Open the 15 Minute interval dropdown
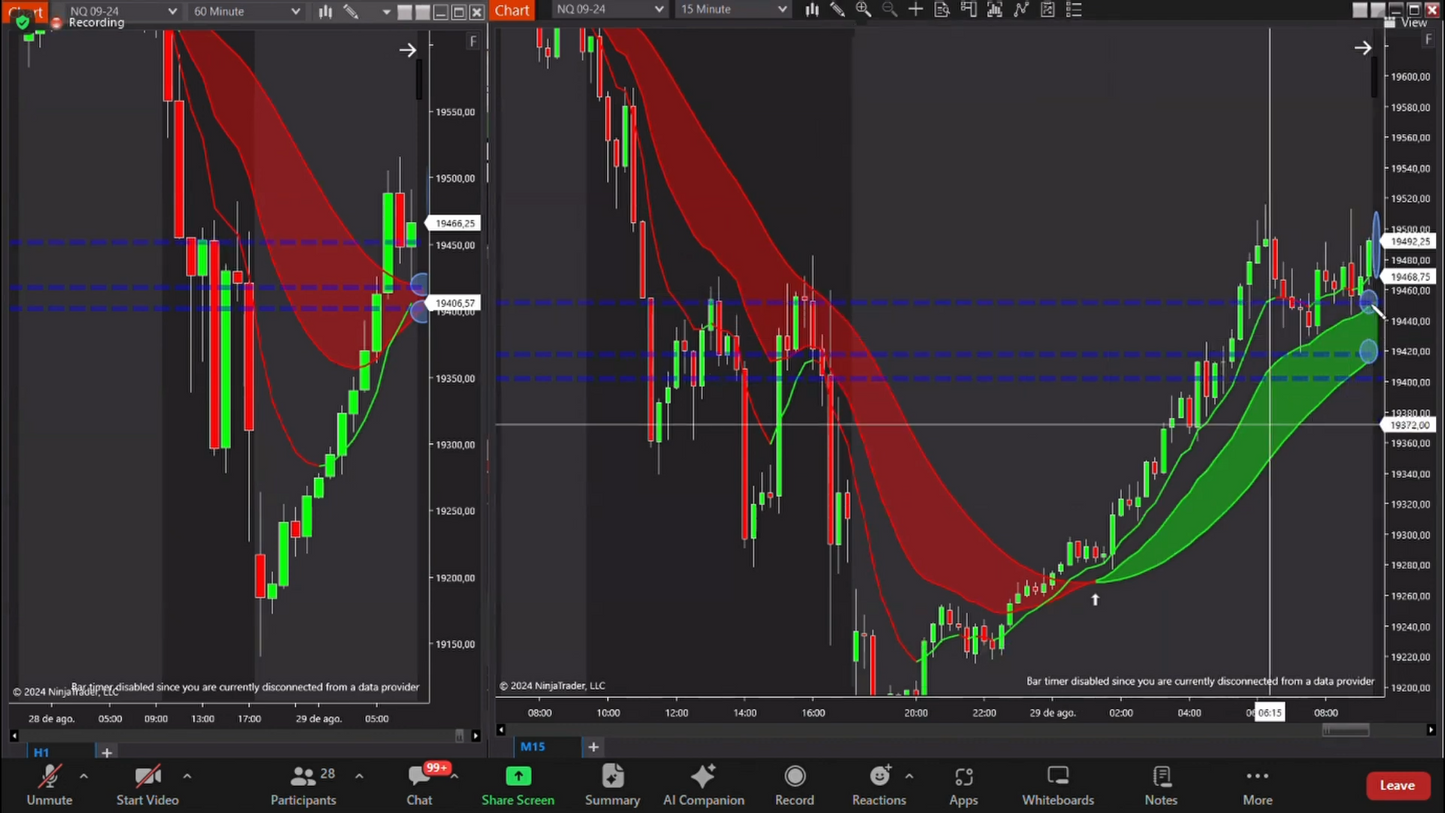This screenshot has width=1445, height=813. click(733, 9)
